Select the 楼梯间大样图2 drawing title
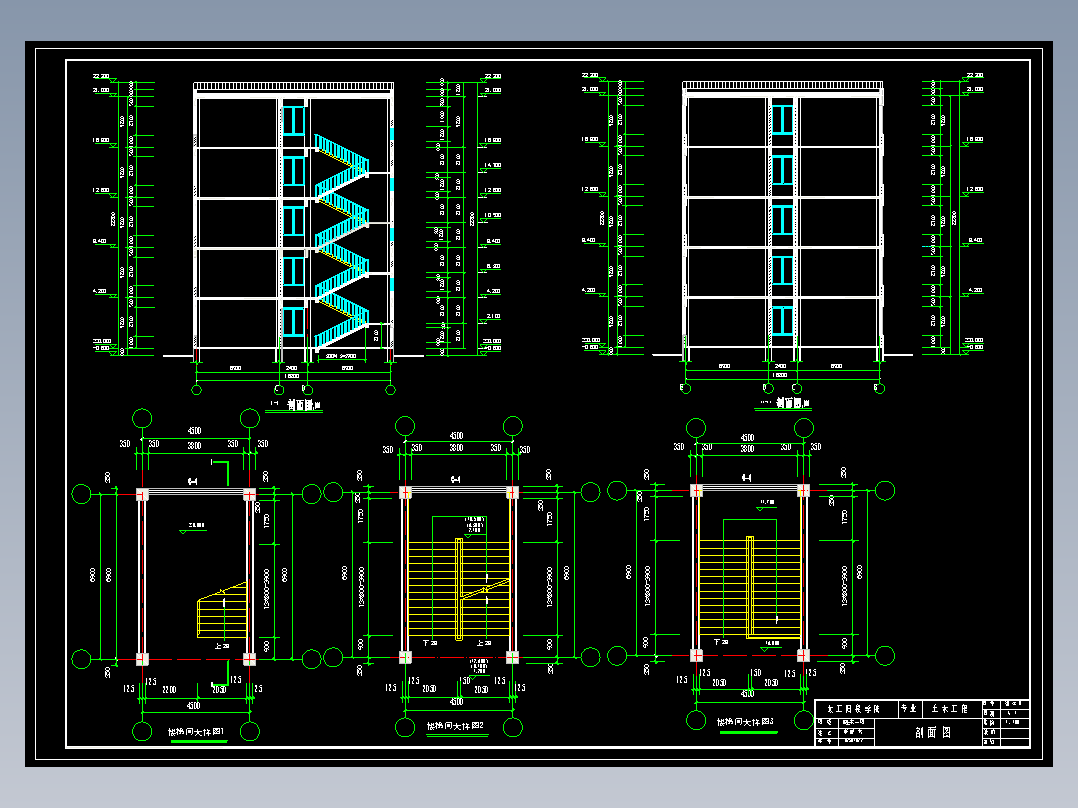The width and height of the screenshot is (1078, 808). [455, 726]
